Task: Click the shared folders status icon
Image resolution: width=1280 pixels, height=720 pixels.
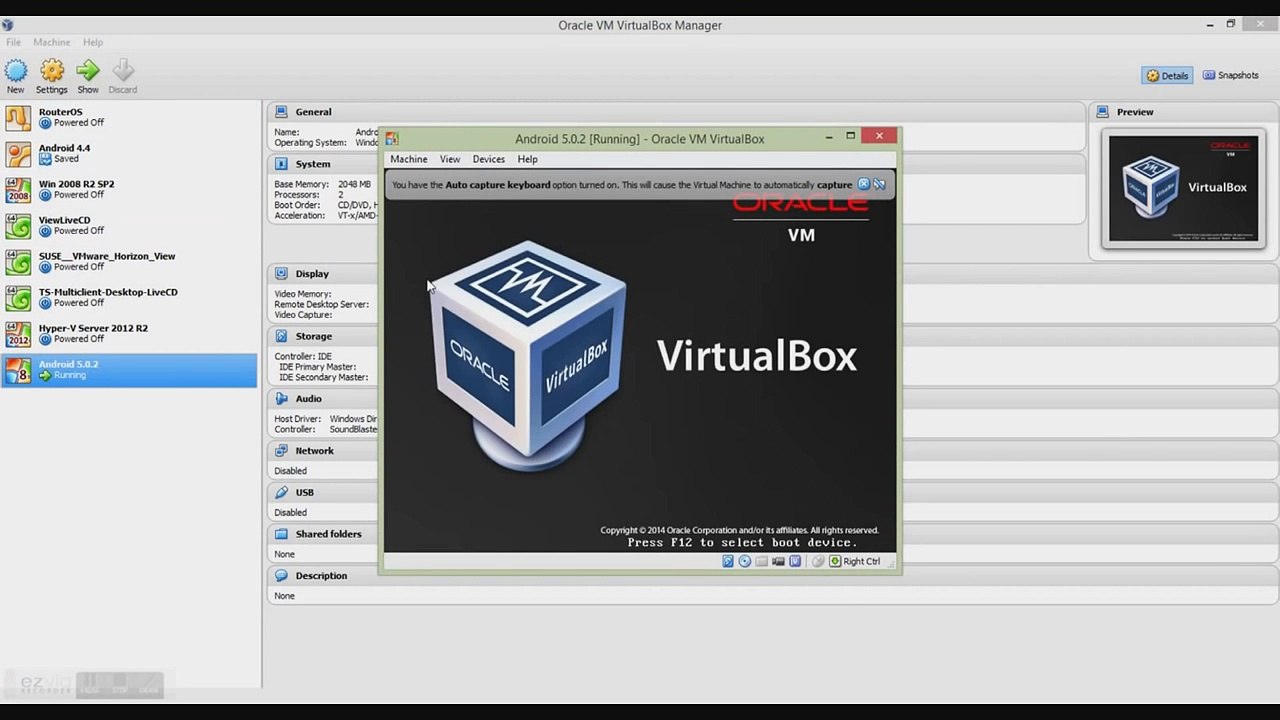Action: click(761, 561)
